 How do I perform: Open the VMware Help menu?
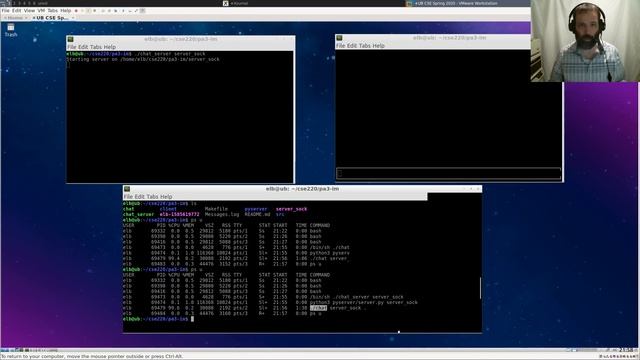(66, 10)
